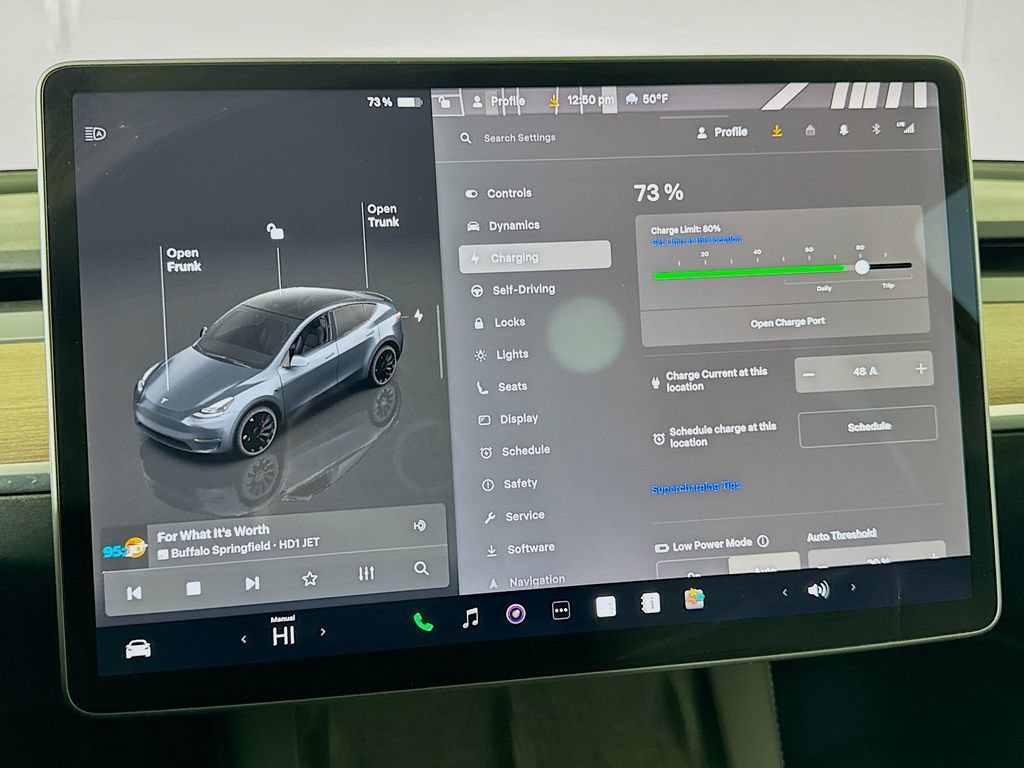1024x768 pixels.
Task: Tap the car icon at bottom left corner
Action: pos(138,648)
